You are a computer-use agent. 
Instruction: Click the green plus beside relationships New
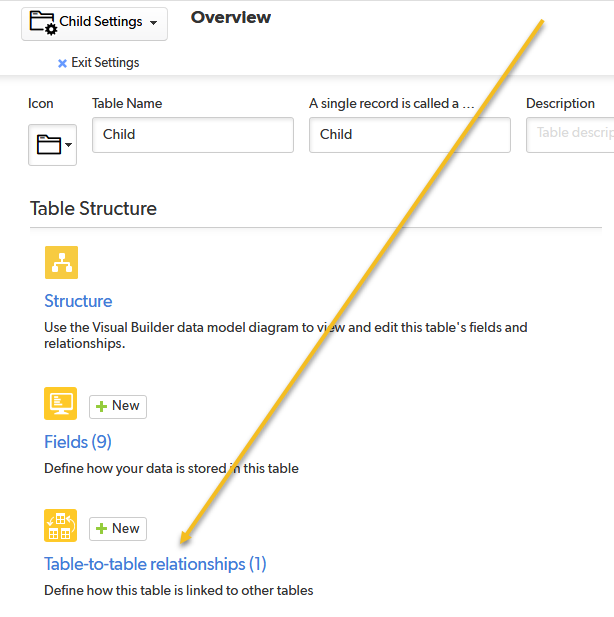pyautogui.click(x=102, y=528)
